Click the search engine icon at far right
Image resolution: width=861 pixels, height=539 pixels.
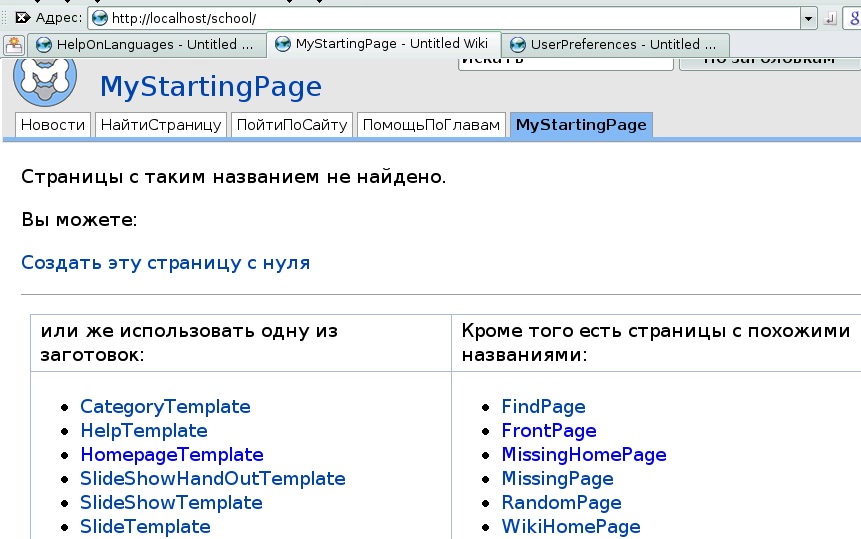point(853,18)
